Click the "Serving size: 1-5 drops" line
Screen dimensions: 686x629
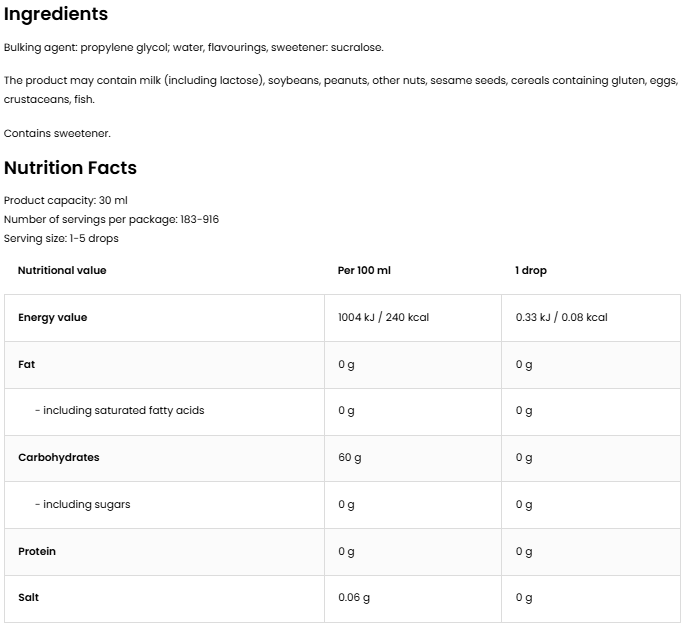pos(61,238)
